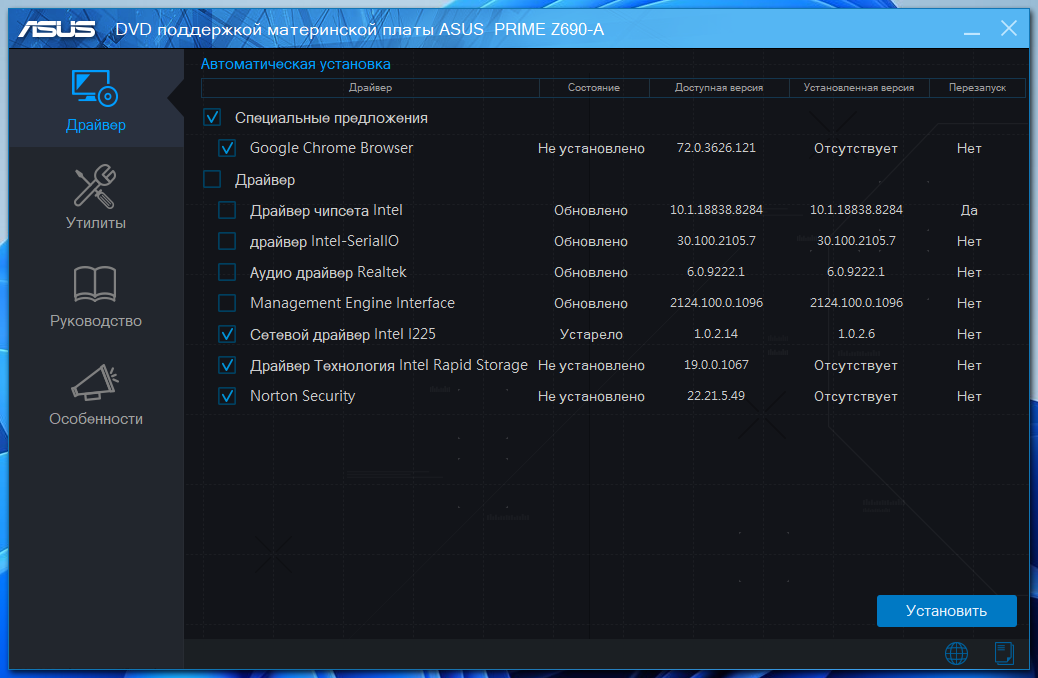This screenshot has width=1038, height=678.
Task: Click available version 19.0.0.1067
Action: coord(716,365)
